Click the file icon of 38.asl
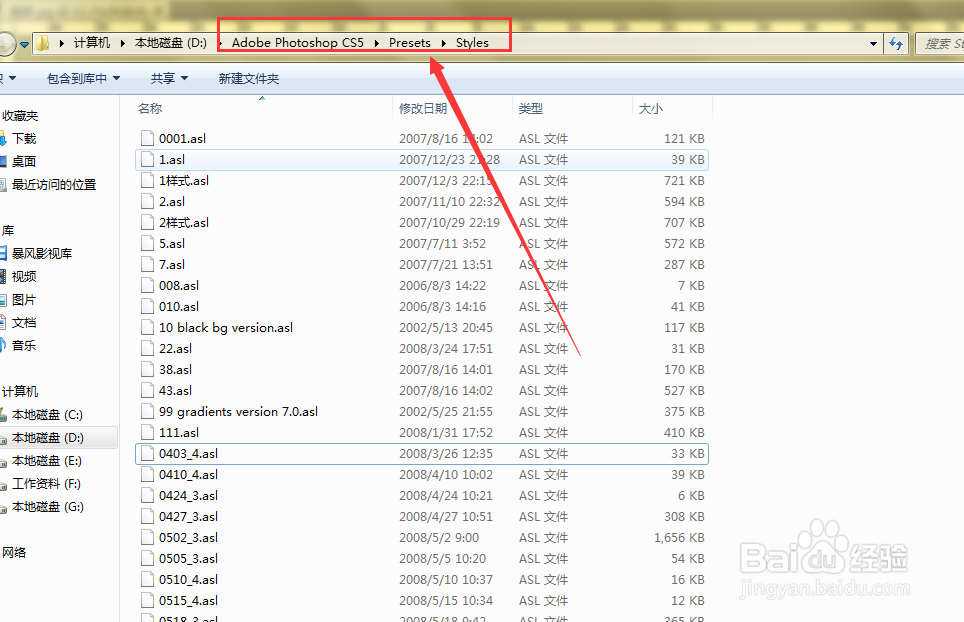 (147, 369)
